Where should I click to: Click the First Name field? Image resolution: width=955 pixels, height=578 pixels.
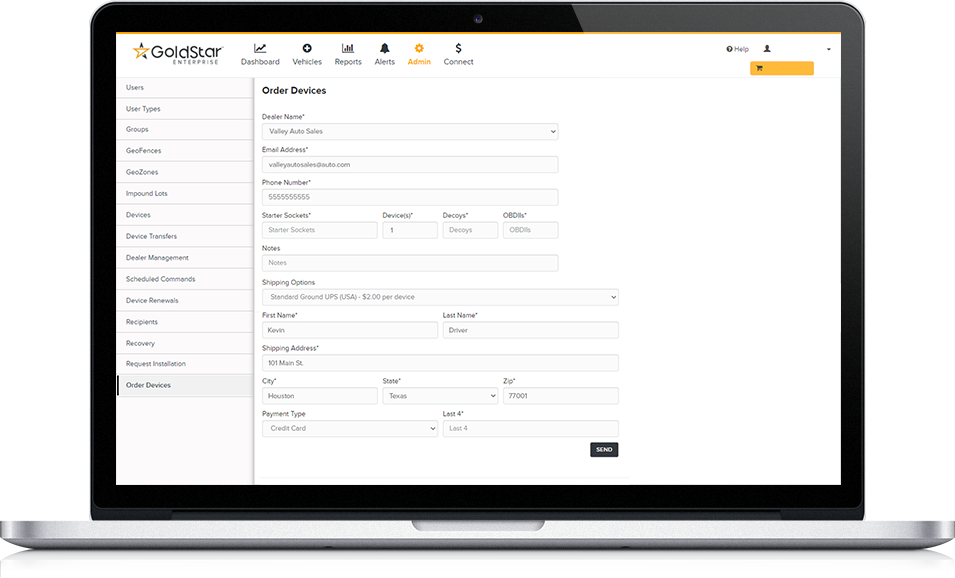point(350,330)
